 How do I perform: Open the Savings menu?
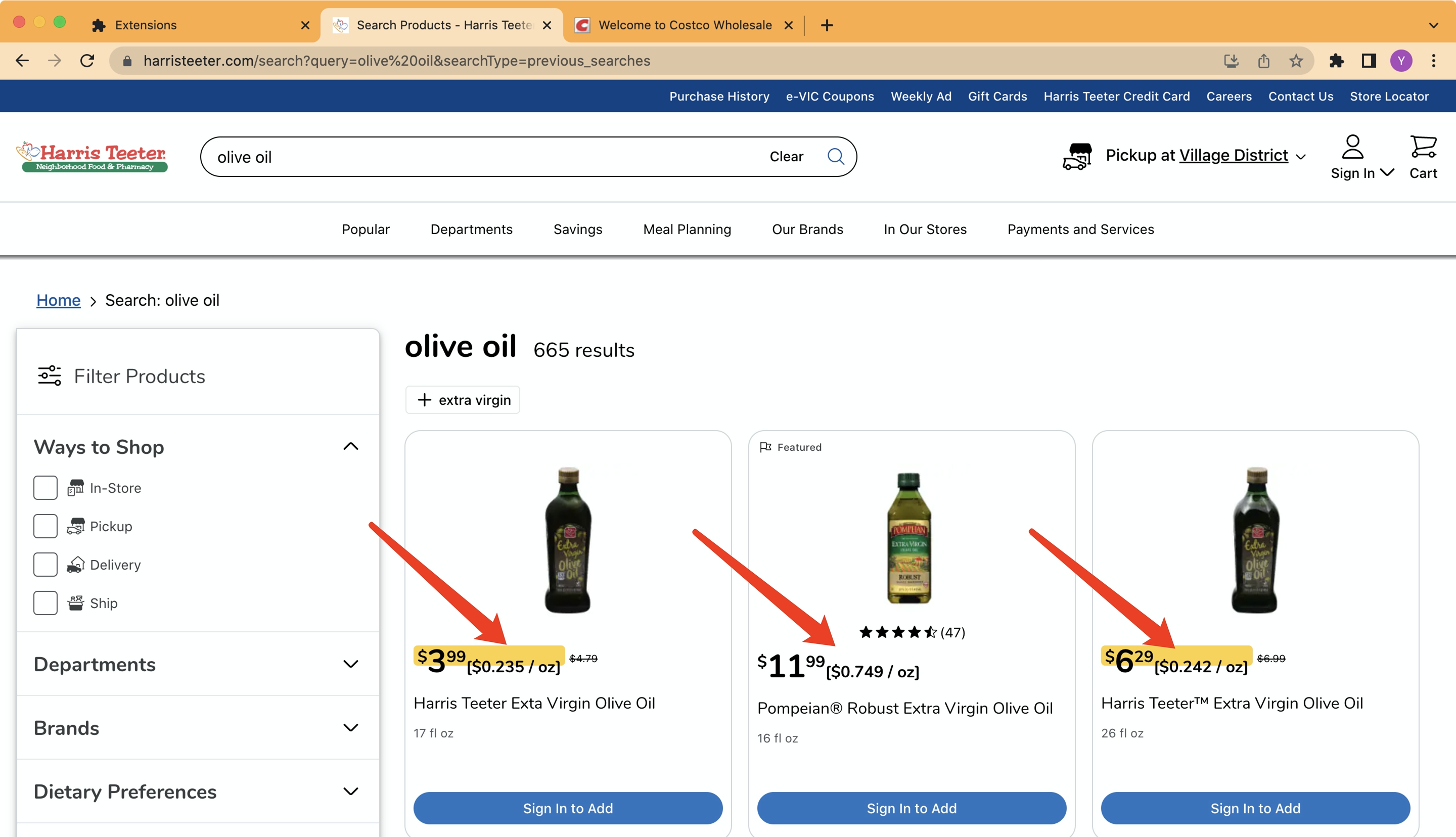pyautogui.click(x=577, y=229)
